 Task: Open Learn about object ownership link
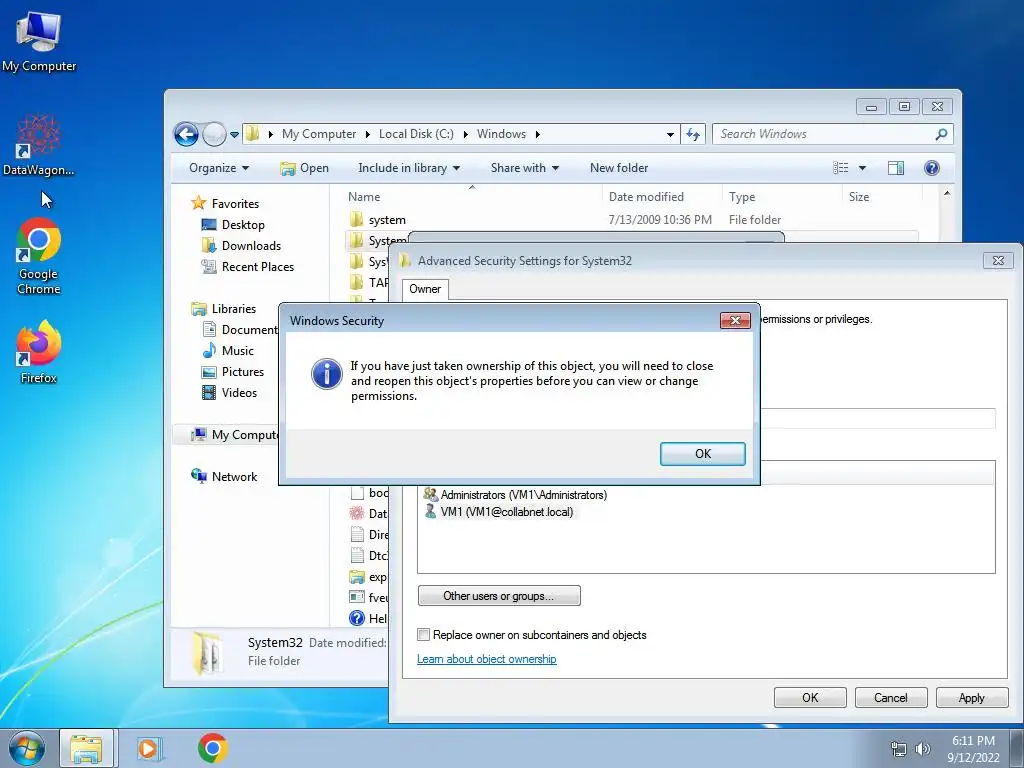tap(487, 659)
